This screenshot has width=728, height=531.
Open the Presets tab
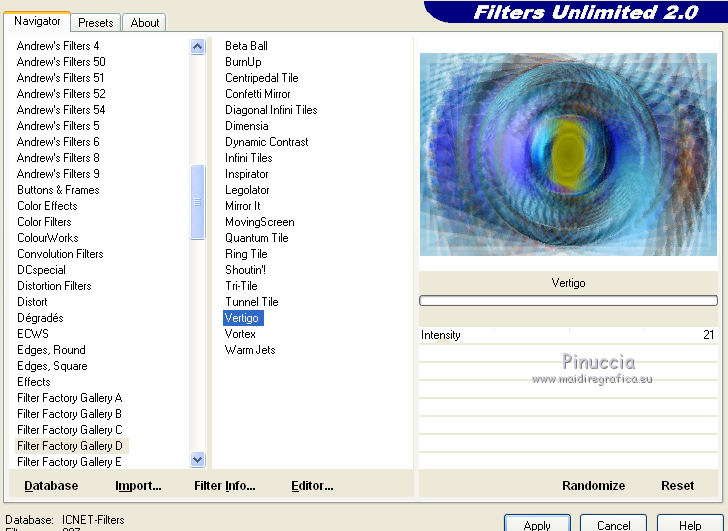96,23
